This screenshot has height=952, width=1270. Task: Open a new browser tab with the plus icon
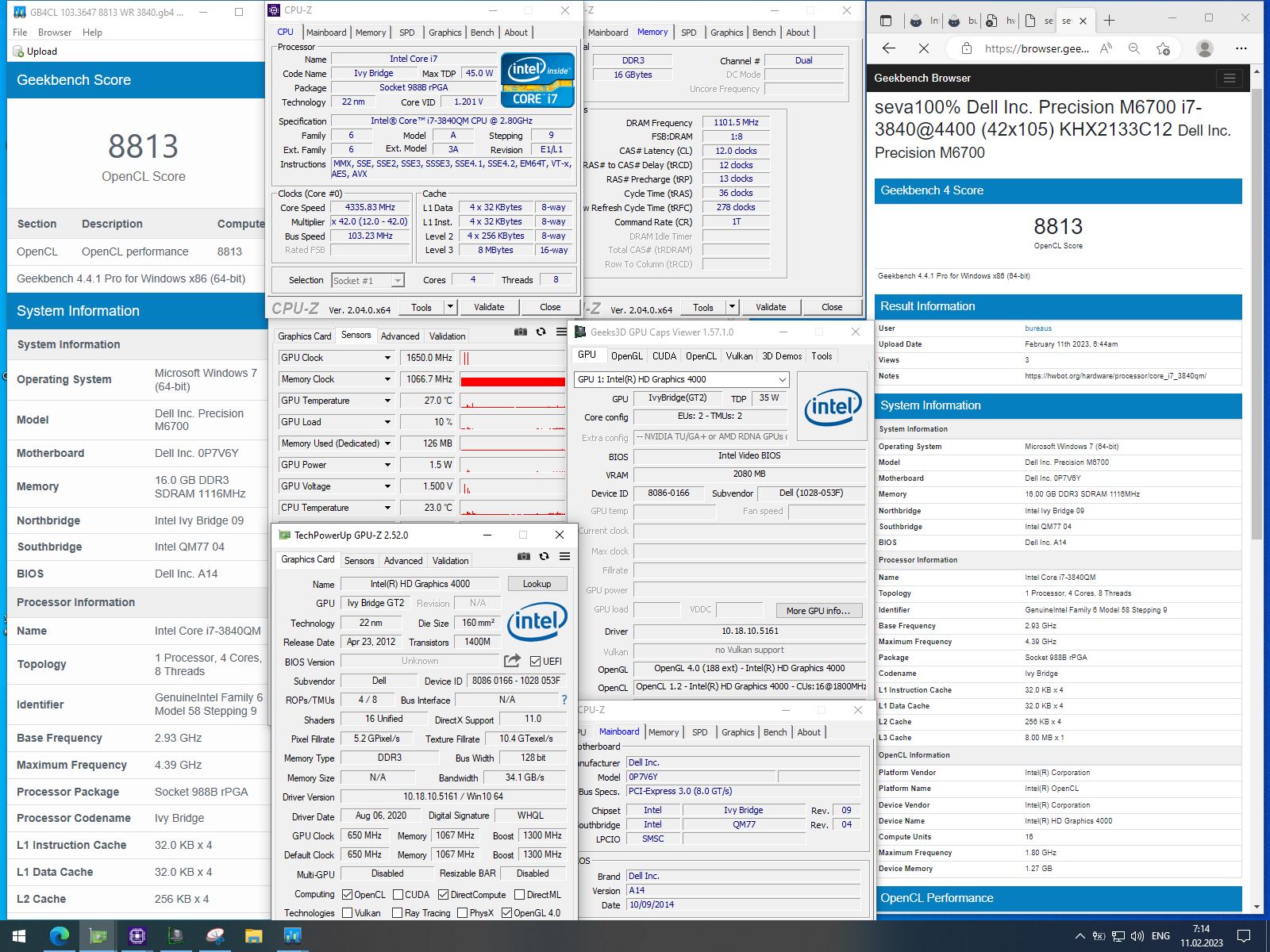(x=1110, y=21)
